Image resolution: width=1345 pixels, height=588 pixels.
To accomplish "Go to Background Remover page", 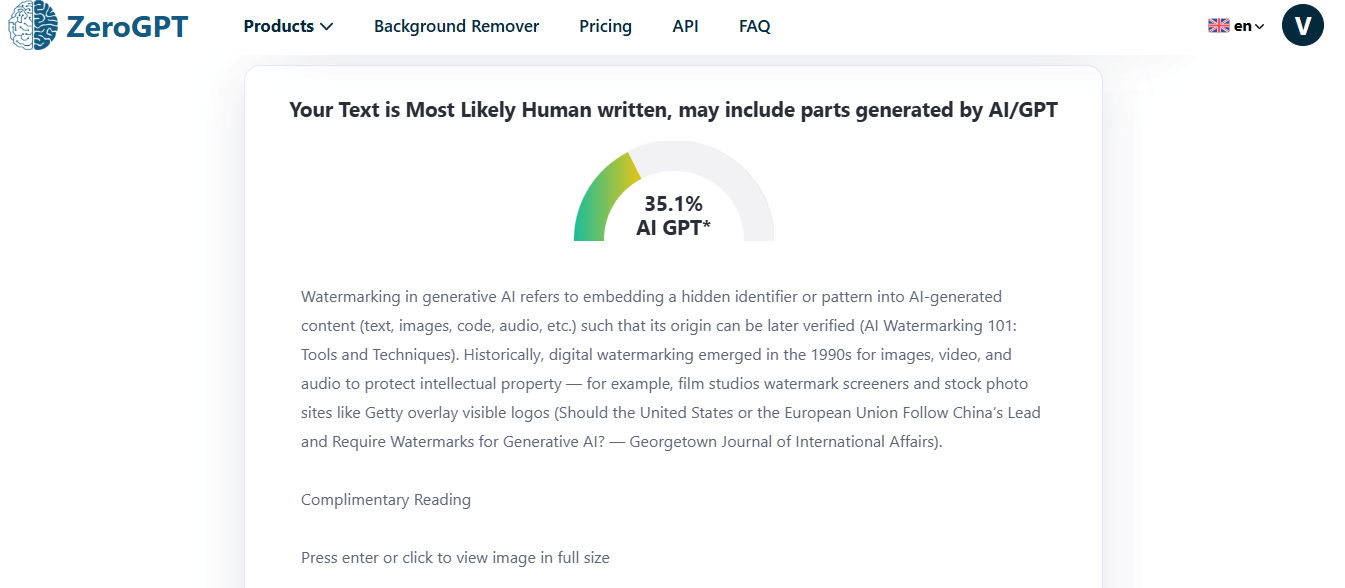I will click(456, 27).
